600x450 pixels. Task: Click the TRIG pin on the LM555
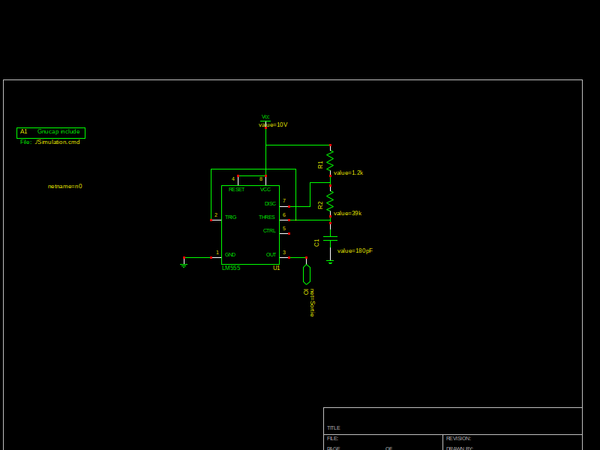pos(230,217)
